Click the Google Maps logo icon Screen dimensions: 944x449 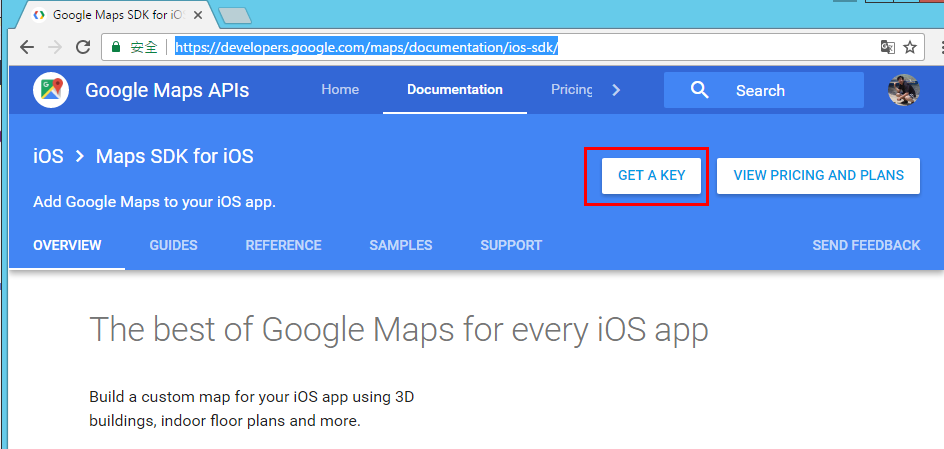51,90
